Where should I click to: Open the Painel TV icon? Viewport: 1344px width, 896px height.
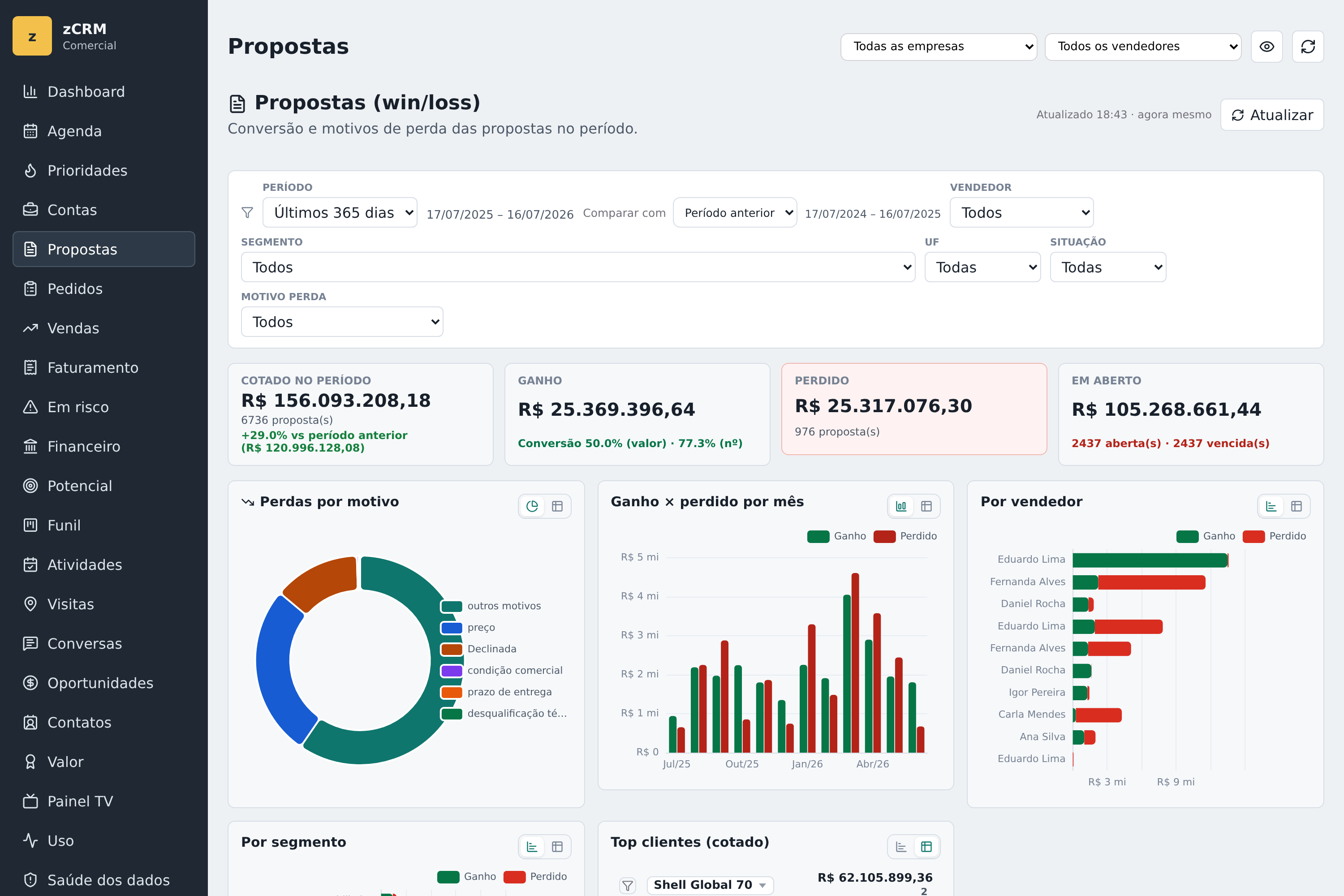[30, 801]
